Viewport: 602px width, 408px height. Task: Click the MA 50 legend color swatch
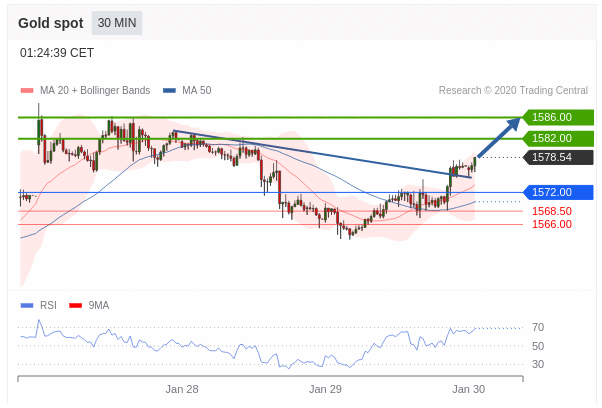click(x=169, y=91)
